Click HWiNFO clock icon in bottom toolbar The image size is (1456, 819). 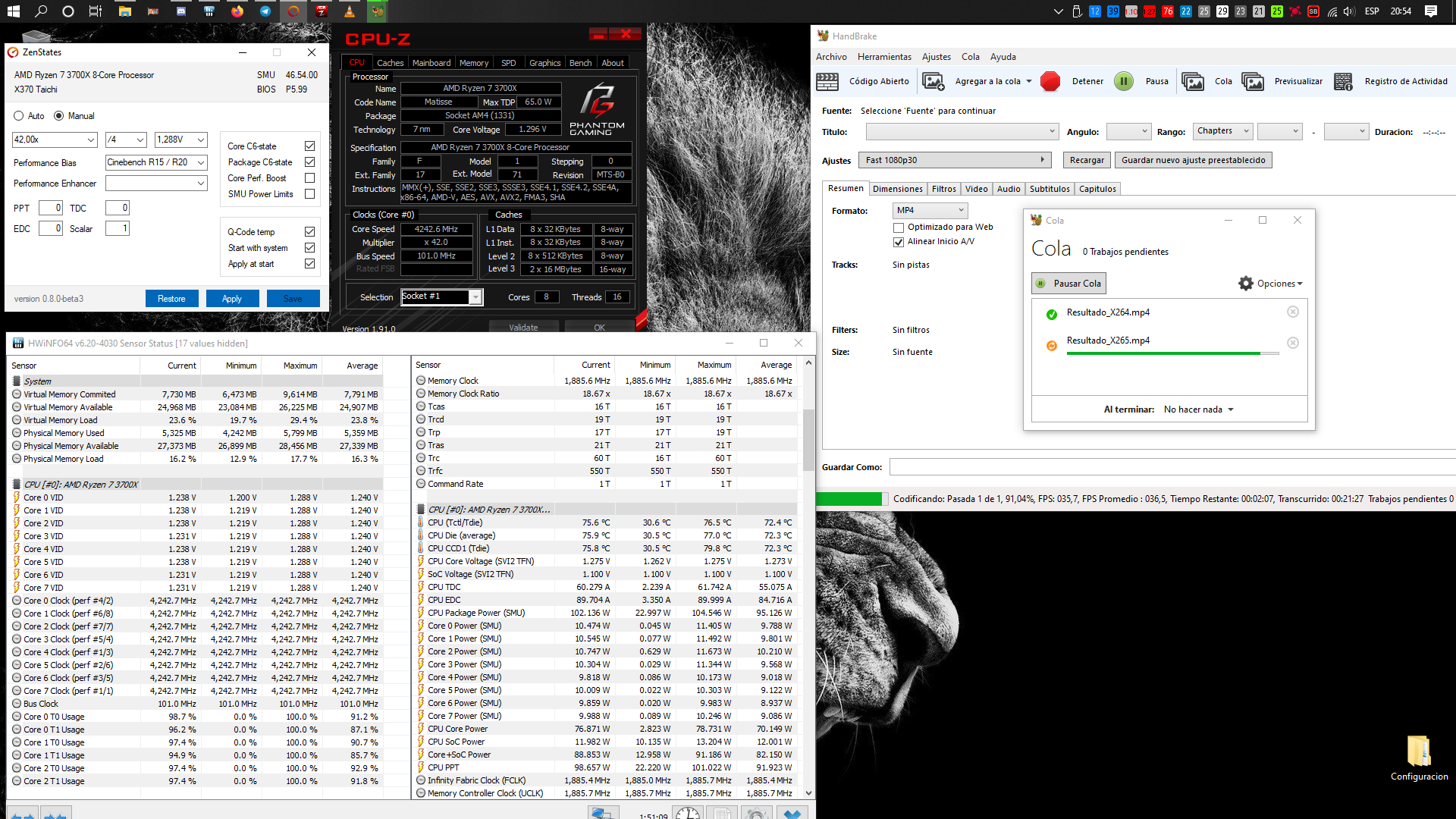[688, 813]
